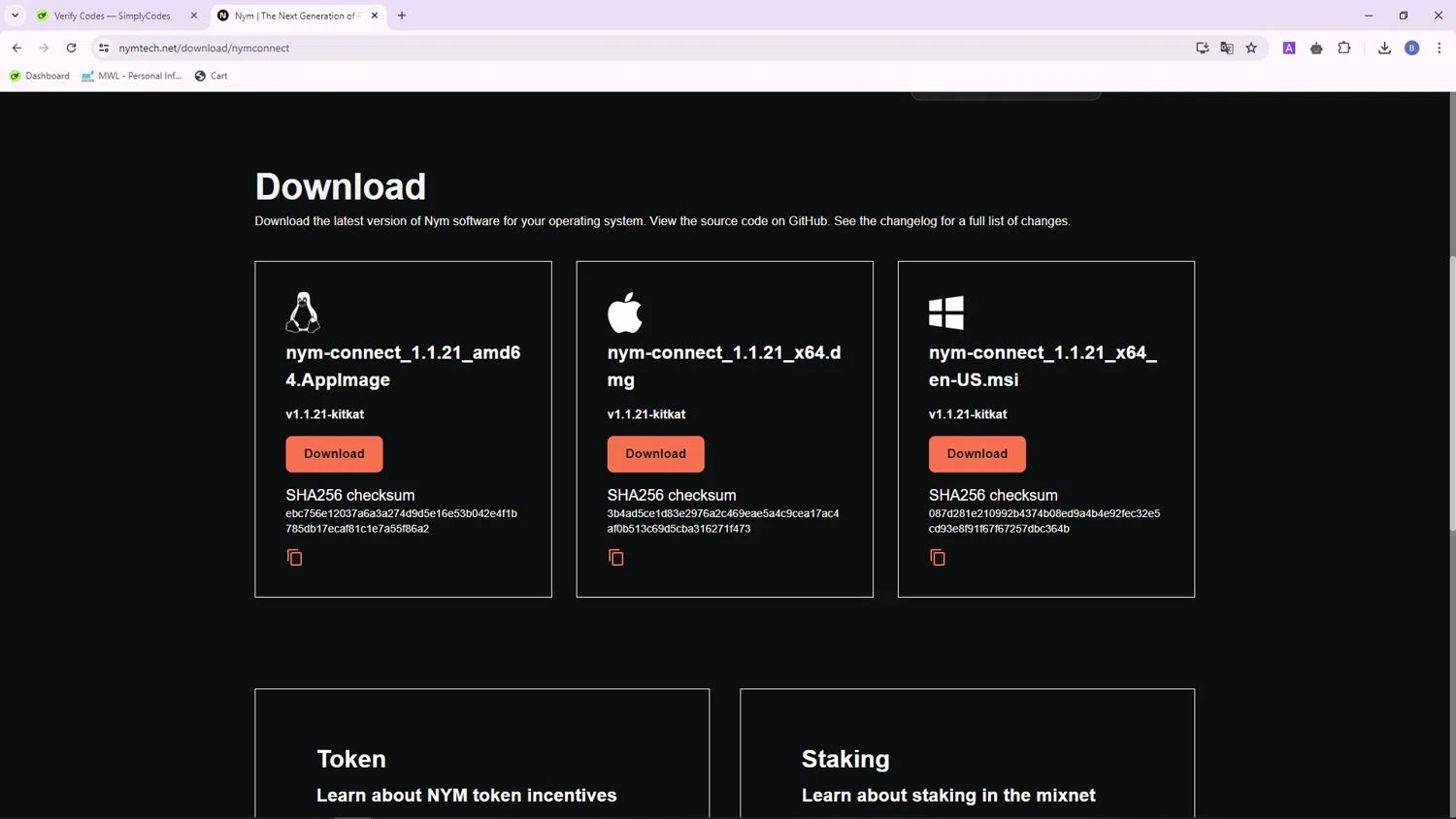Open the tab search dropdown
Image resolution: width=1456 pixels, height=819 pixels.
(x=15, y=16)
